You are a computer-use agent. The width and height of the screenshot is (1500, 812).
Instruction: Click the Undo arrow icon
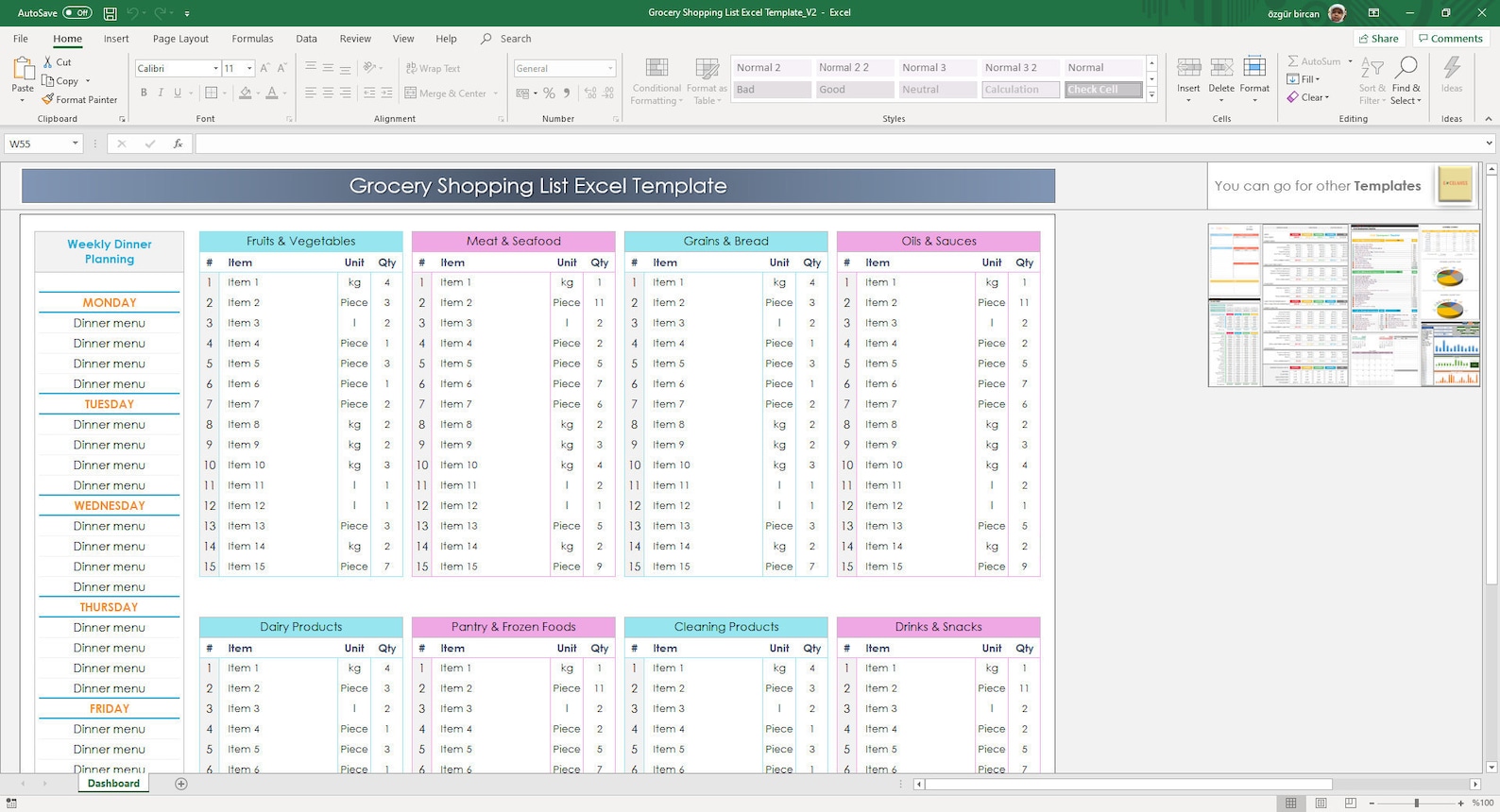(132, 13)
